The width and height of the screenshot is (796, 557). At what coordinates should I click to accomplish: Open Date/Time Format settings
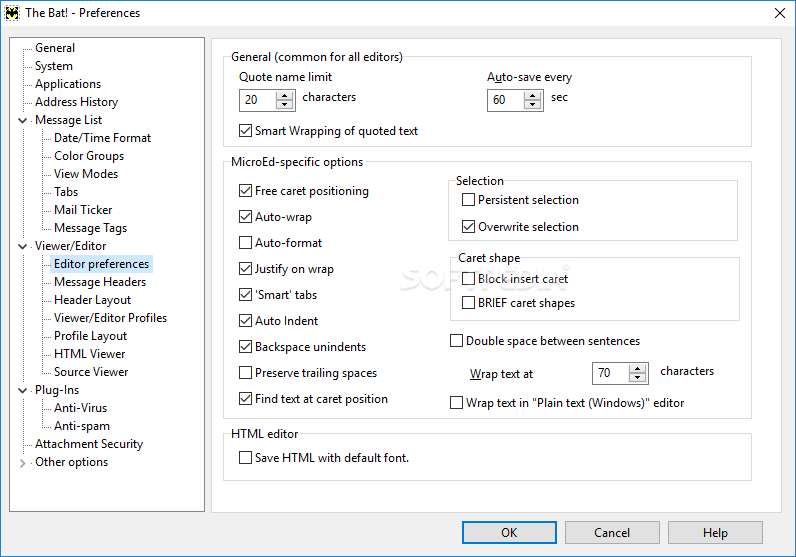(103, 138)
